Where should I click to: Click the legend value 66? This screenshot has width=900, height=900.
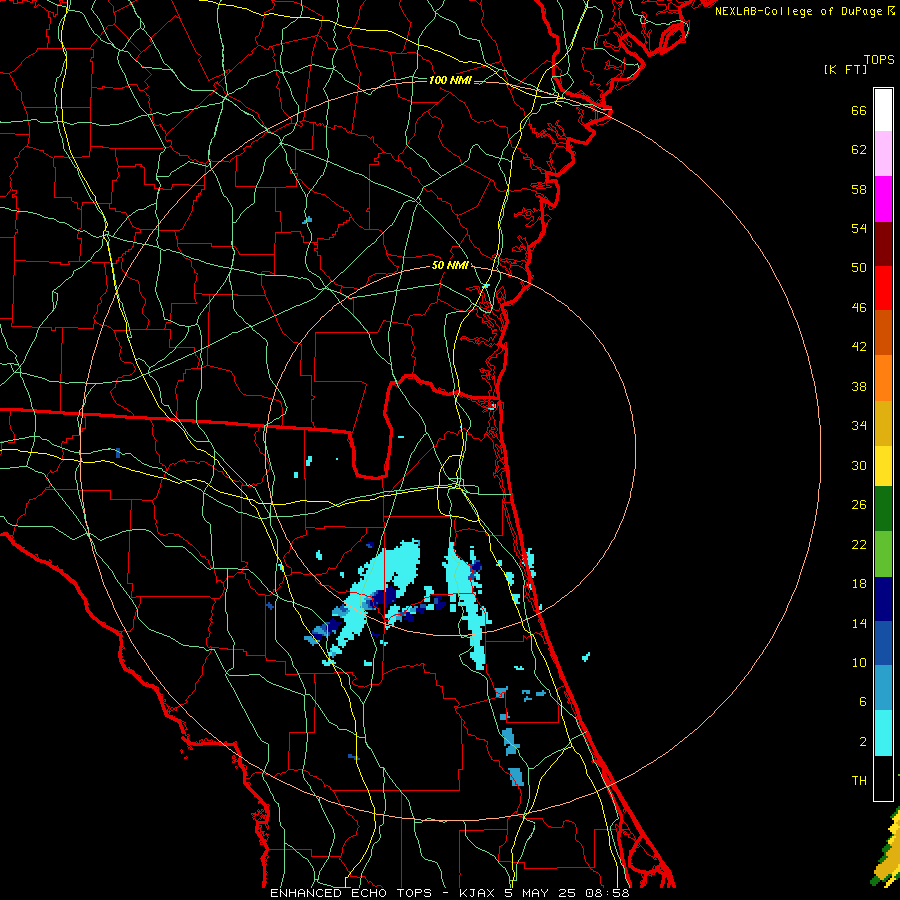click(x=859, y=110)
